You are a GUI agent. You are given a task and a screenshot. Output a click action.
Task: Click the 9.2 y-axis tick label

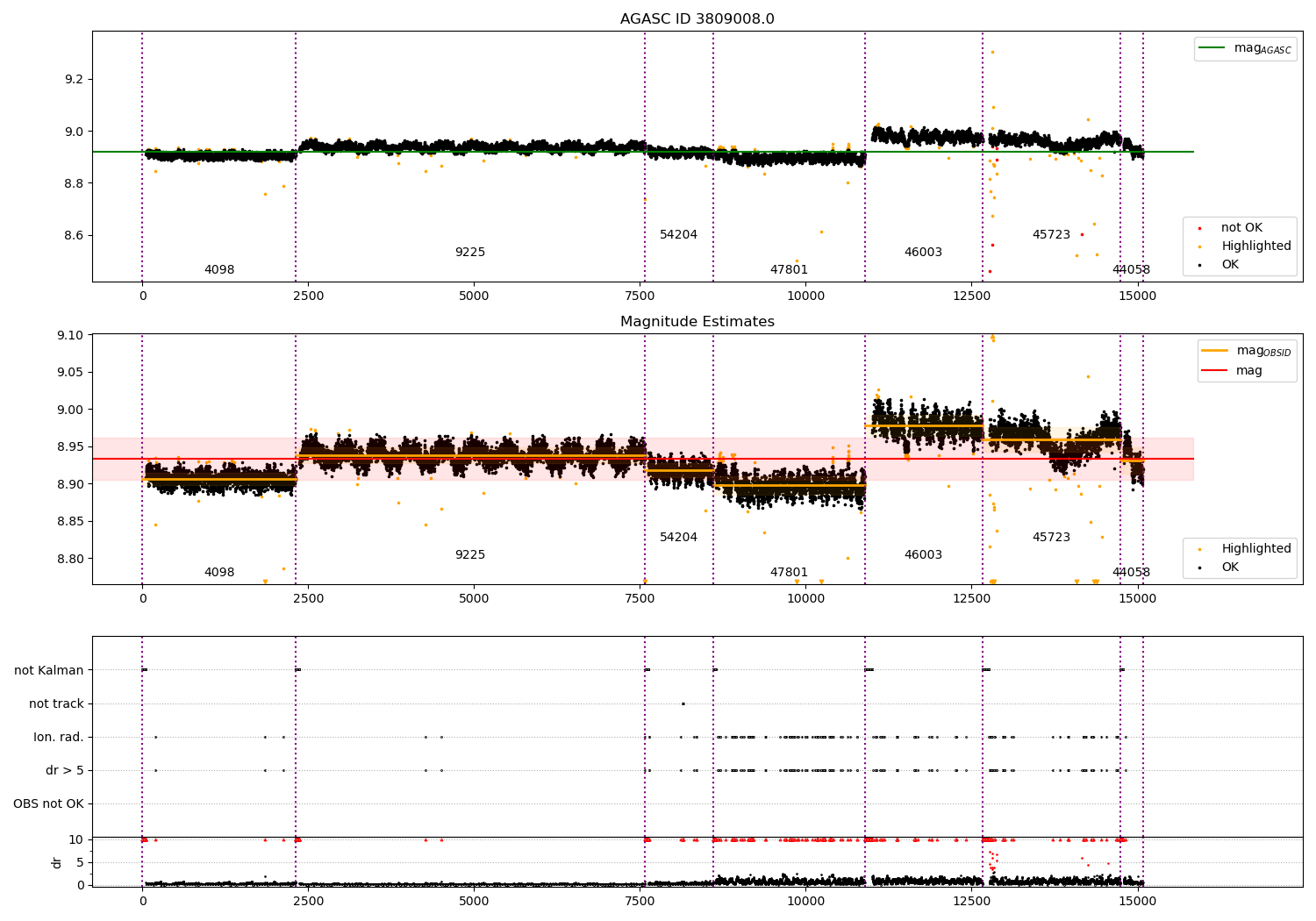(x=75, y=79)
